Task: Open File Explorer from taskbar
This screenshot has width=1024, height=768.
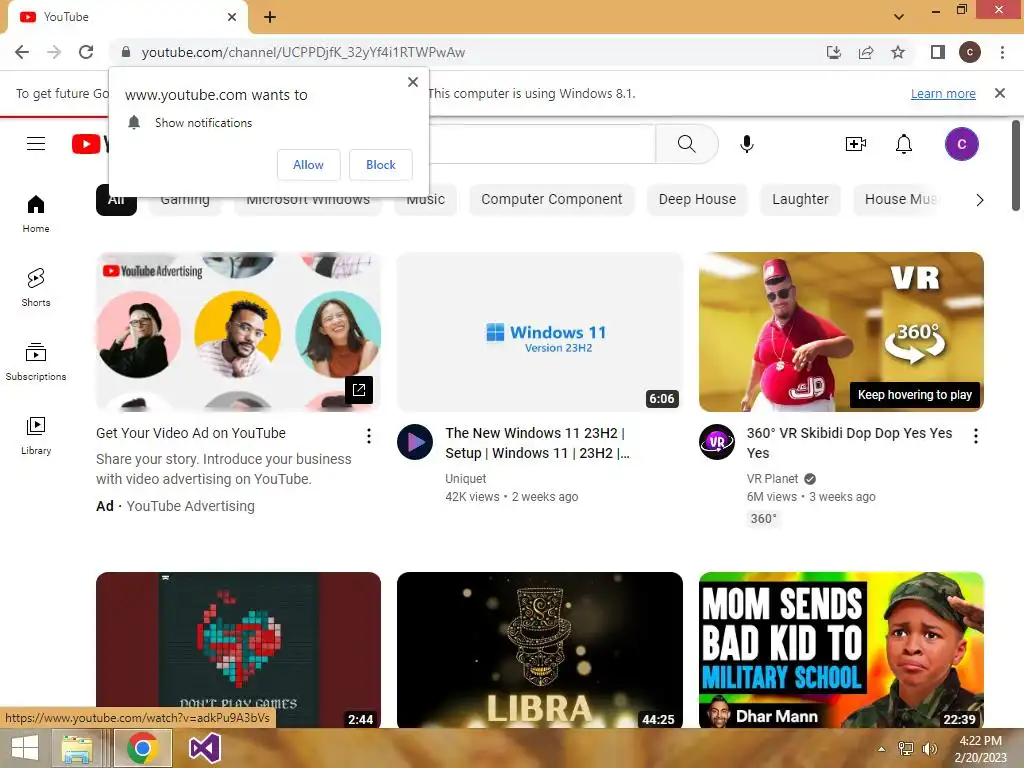Action: [77, 748]
